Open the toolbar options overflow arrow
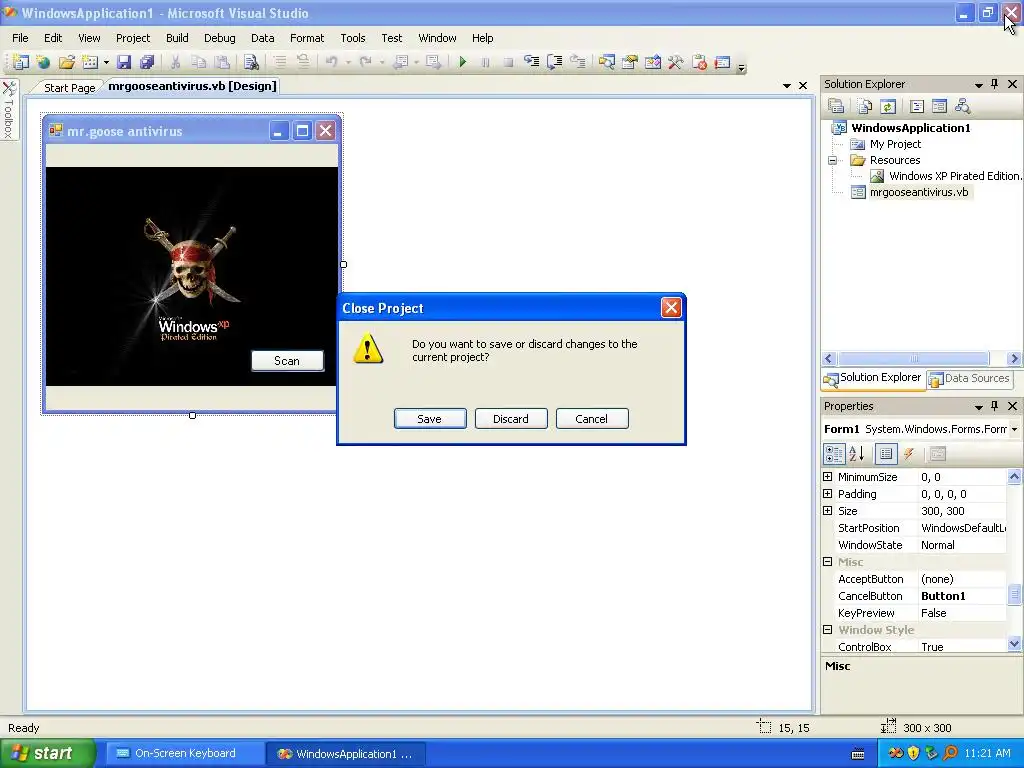This screenshot has width=1024, height=768. (x=741, y=67)
